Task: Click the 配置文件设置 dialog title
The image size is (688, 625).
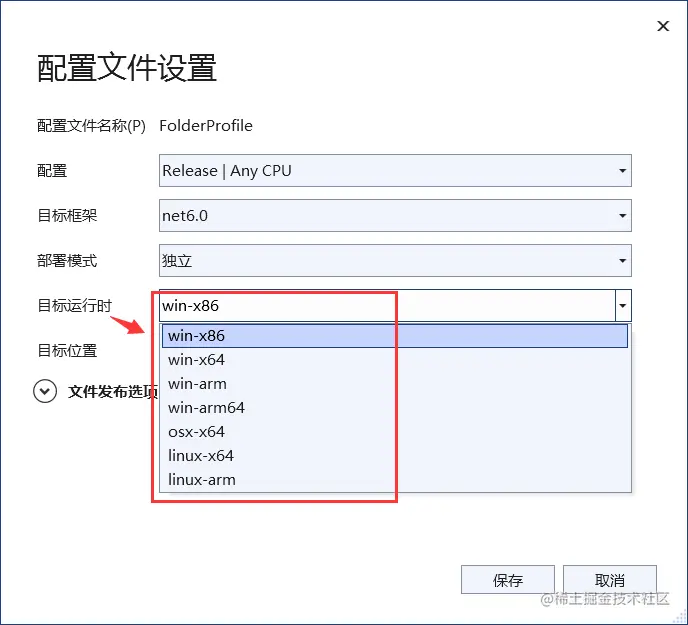Action: click(x=127, y=68)
